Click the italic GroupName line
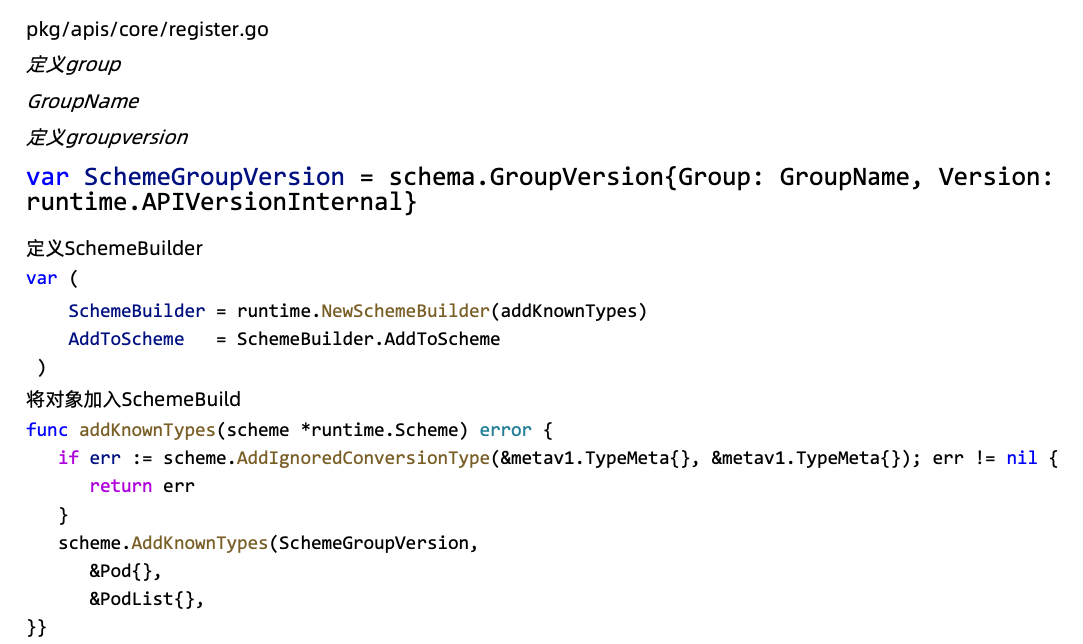Image resolution: width=1083 pixels, height=644 pixels. click(83, 102)
